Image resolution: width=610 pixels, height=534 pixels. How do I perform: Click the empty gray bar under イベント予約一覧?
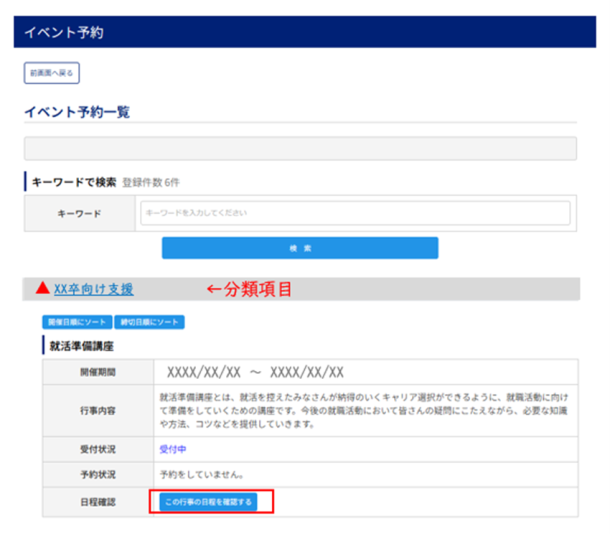pyautogui.click(x=300, y=149)
